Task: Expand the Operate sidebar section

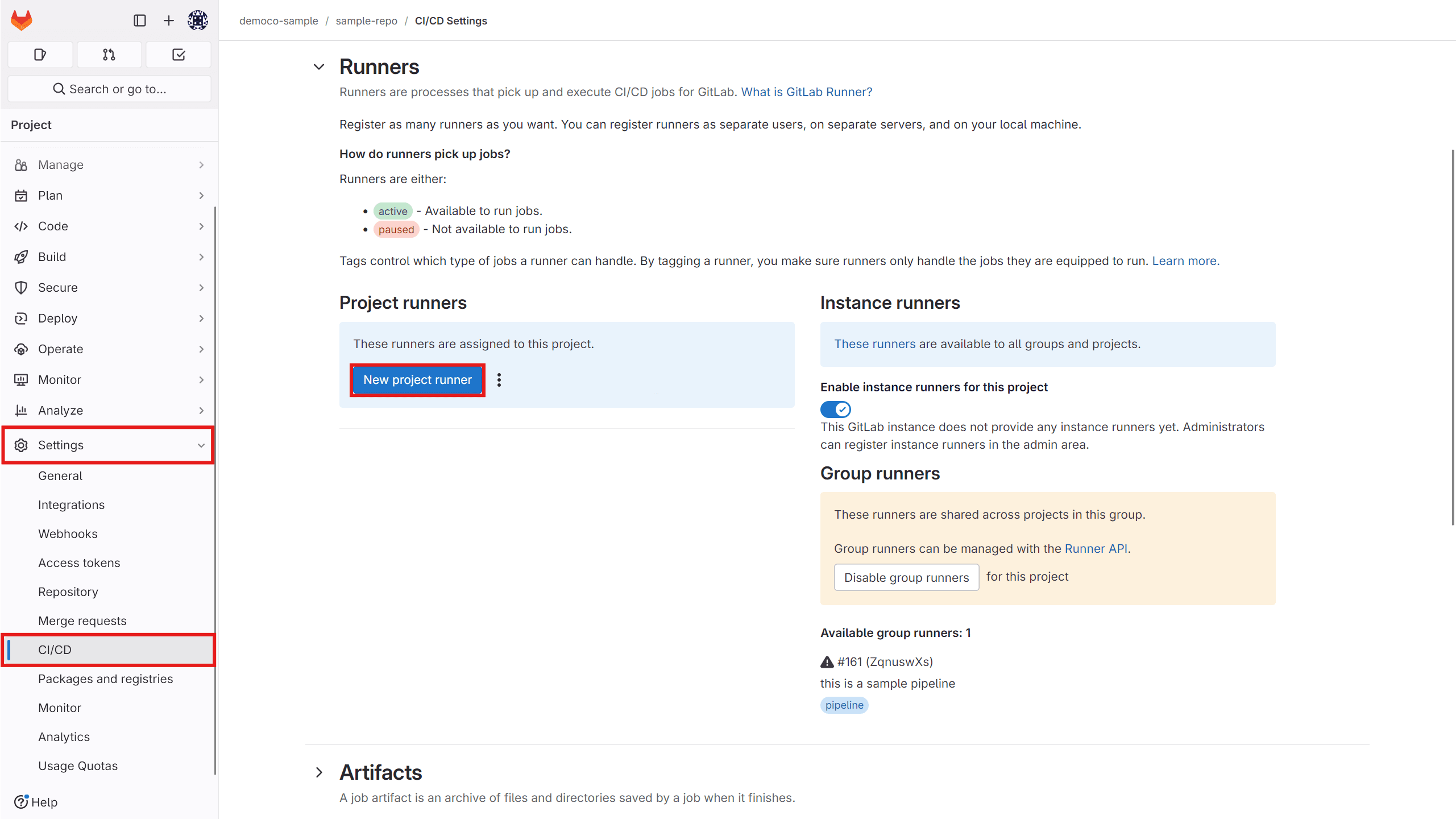Action: point(109,349)
